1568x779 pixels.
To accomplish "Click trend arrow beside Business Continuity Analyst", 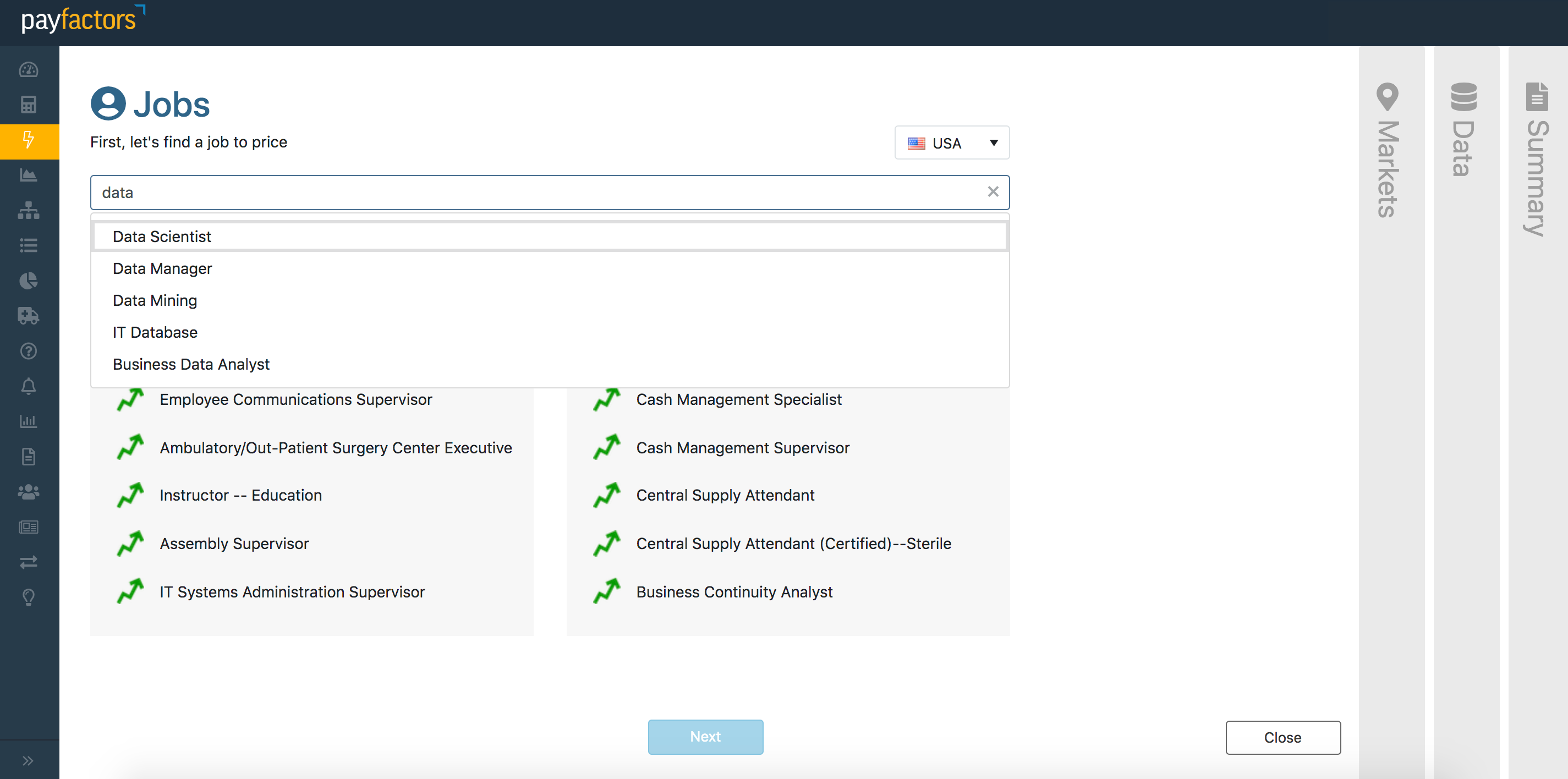I will 607,591.
